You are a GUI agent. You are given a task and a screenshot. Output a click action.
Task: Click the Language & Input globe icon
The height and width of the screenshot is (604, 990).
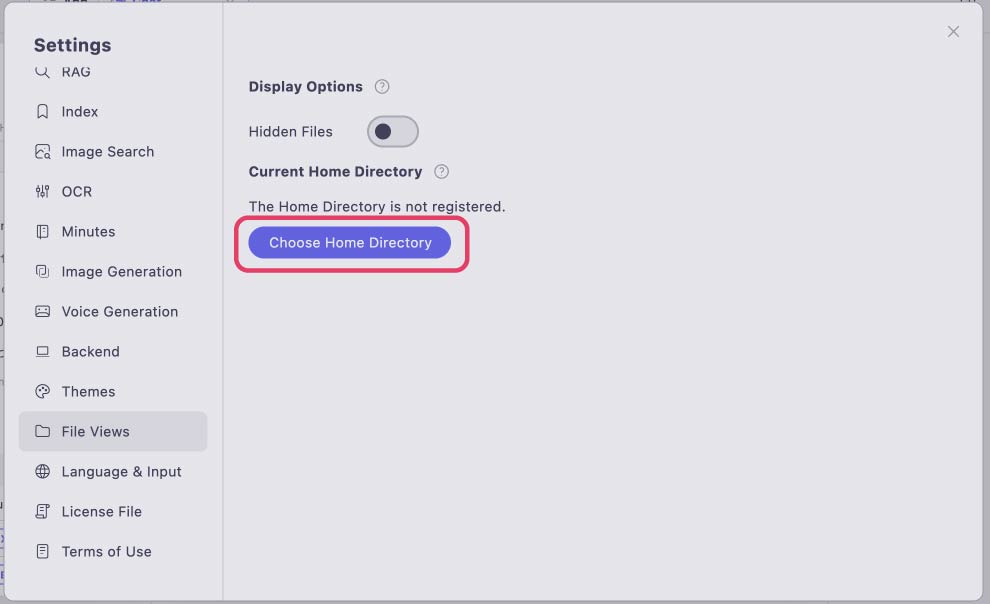(x=42, y=471)
